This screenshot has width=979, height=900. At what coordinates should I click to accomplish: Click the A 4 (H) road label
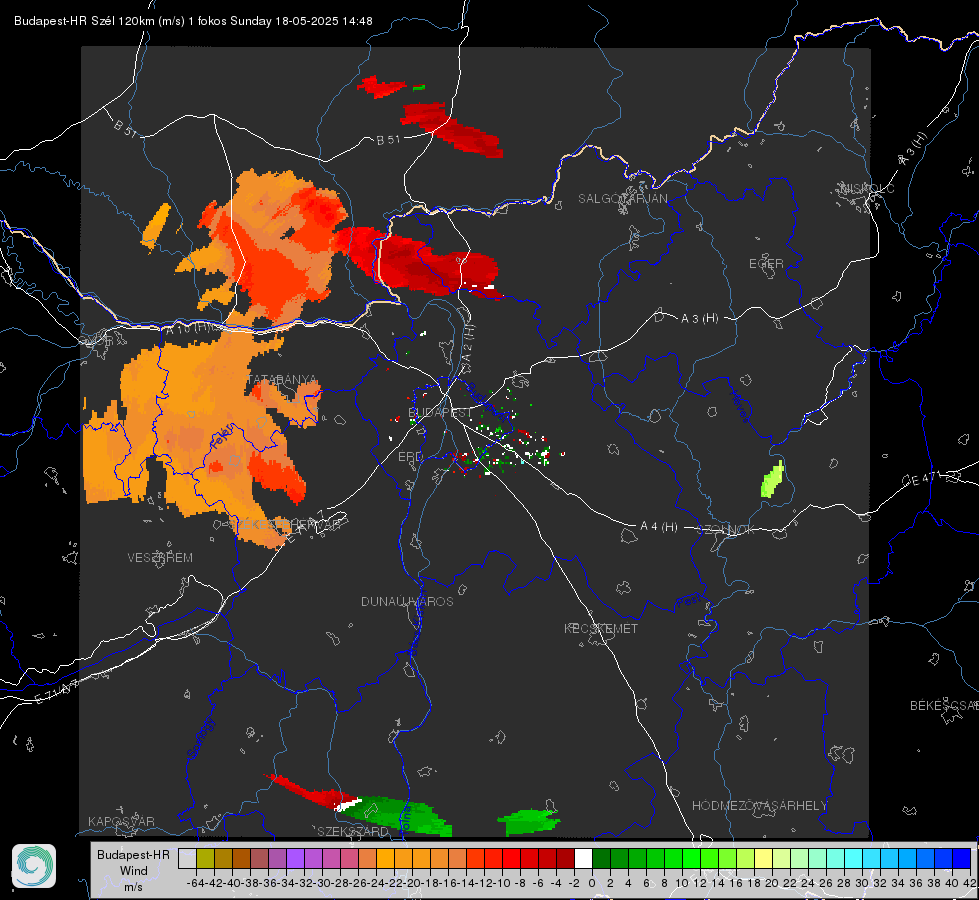click(659, 527)
